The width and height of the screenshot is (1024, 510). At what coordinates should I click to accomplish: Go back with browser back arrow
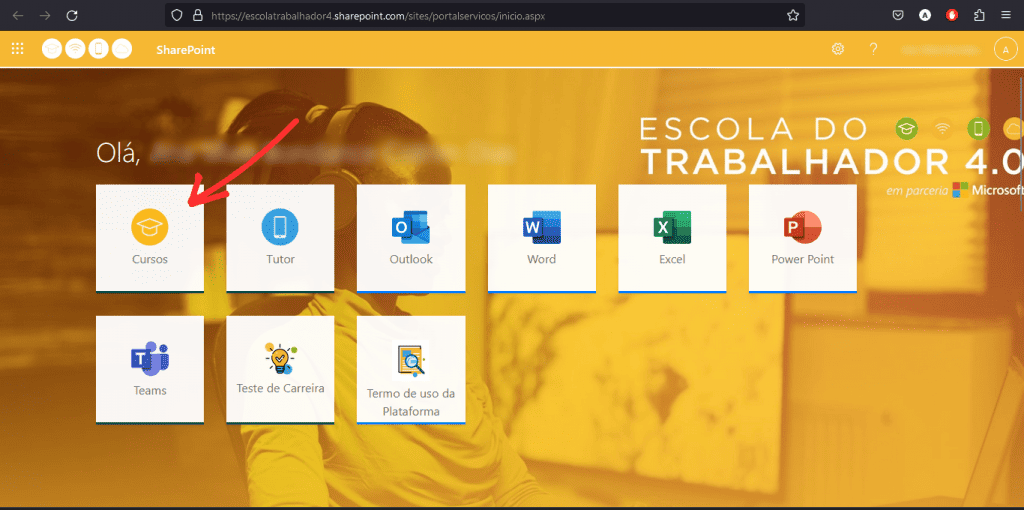(x=18, y=16)
